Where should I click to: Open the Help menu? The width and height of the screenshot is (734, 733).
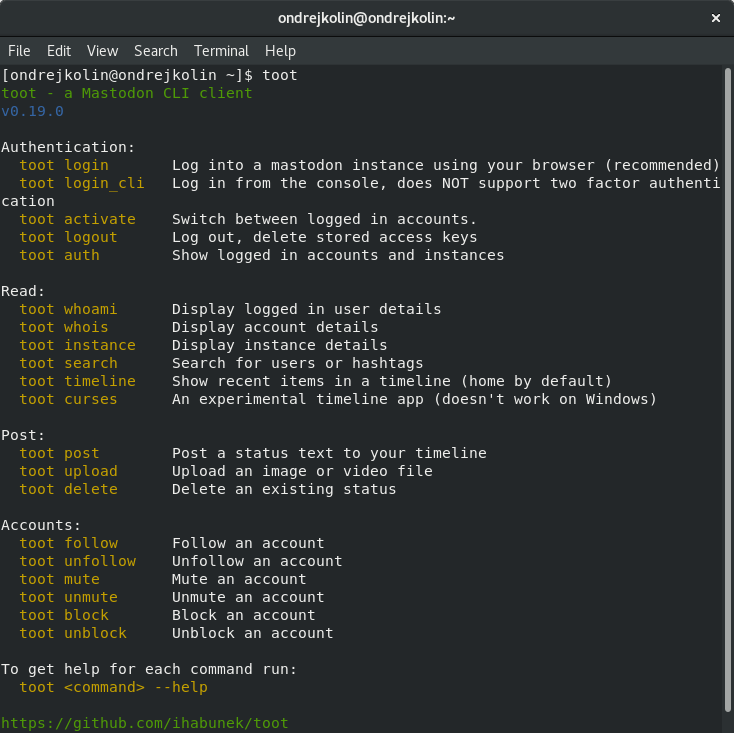280,51
